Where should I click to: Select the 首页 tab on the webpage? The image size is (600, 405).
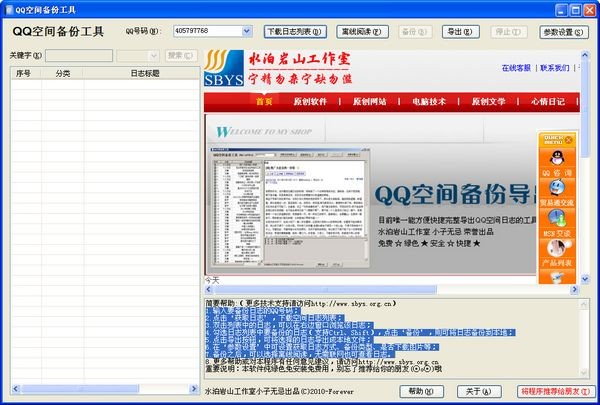pos(264,101)
